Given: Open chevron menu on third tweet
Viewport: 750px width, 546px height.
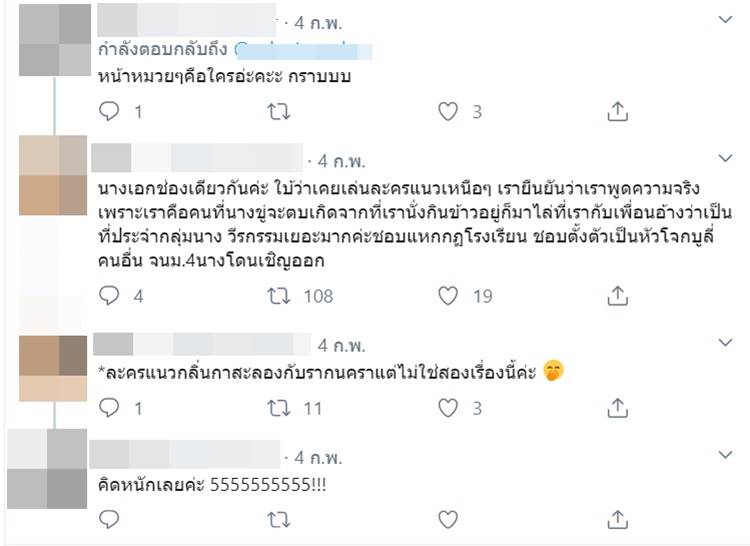Looking at the screenshot, I should (727, 344).
